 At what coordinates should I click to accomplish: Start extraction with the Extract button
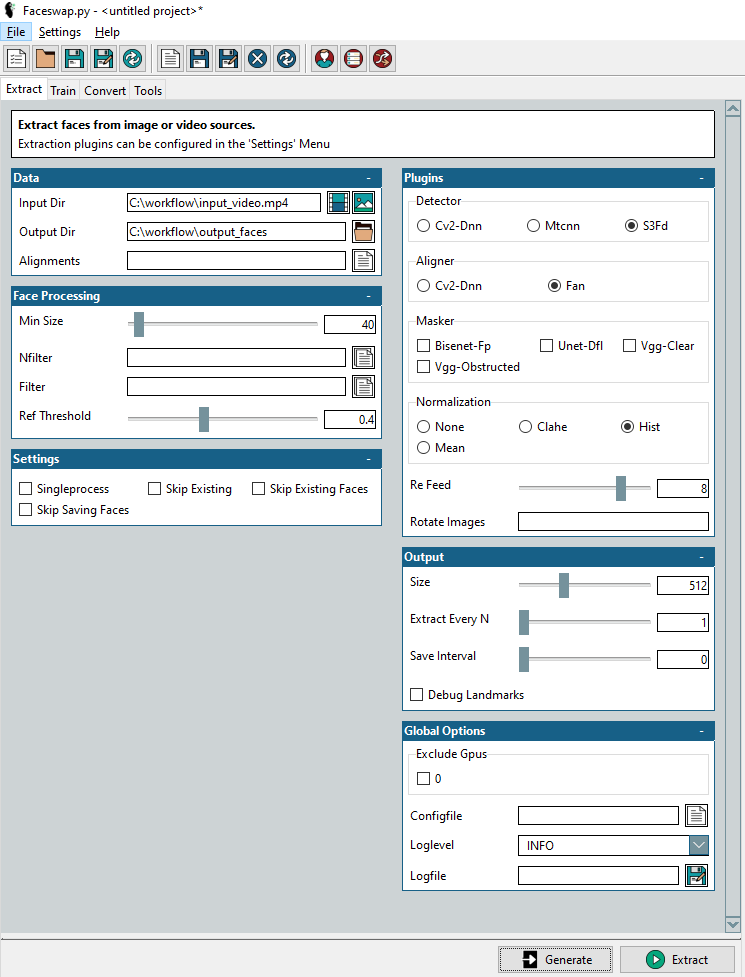point(676,960)
